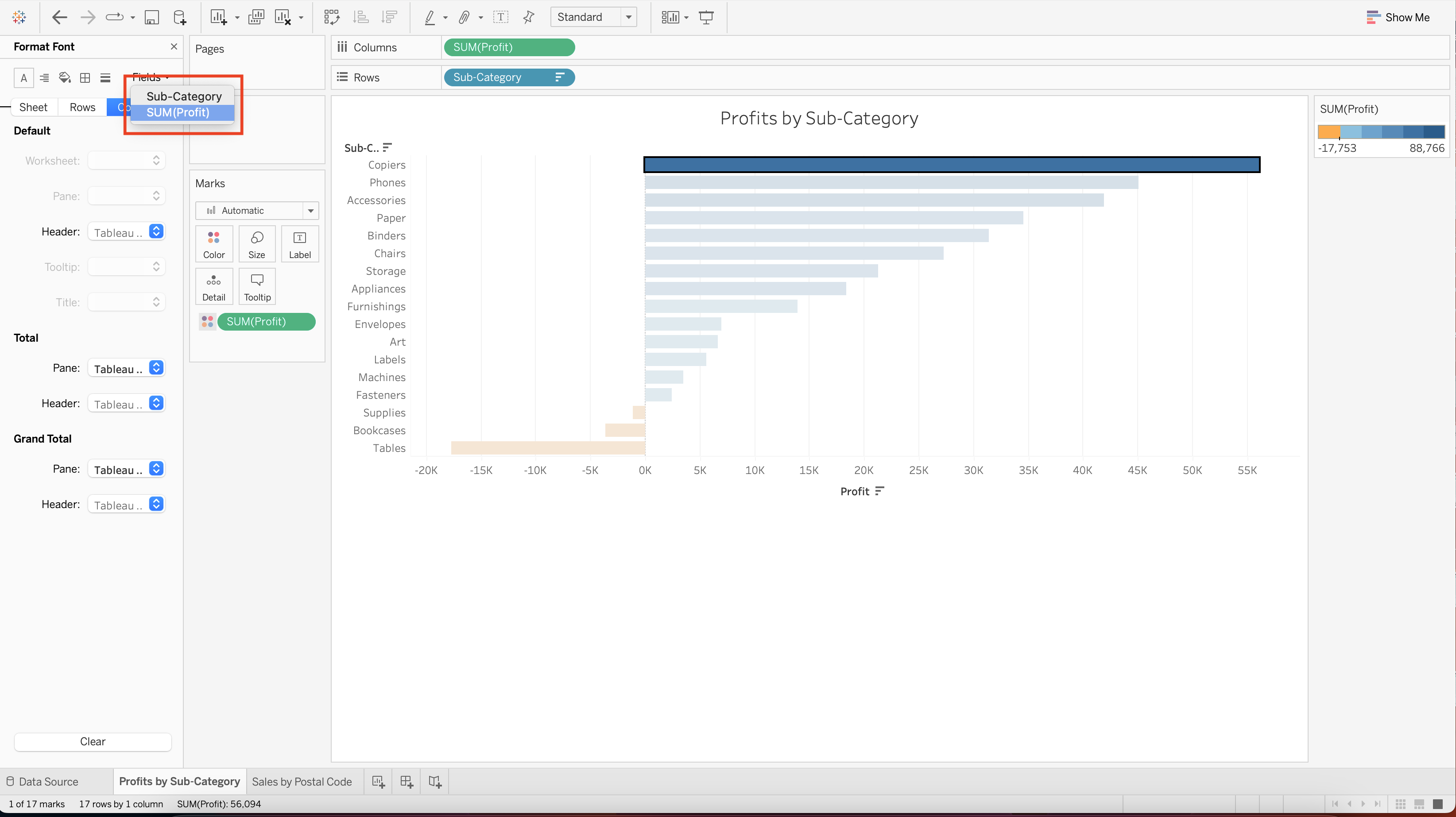The image size is (1456, 817).
Task: Open the Grand Total Header font dropdown
Action: 126,505
